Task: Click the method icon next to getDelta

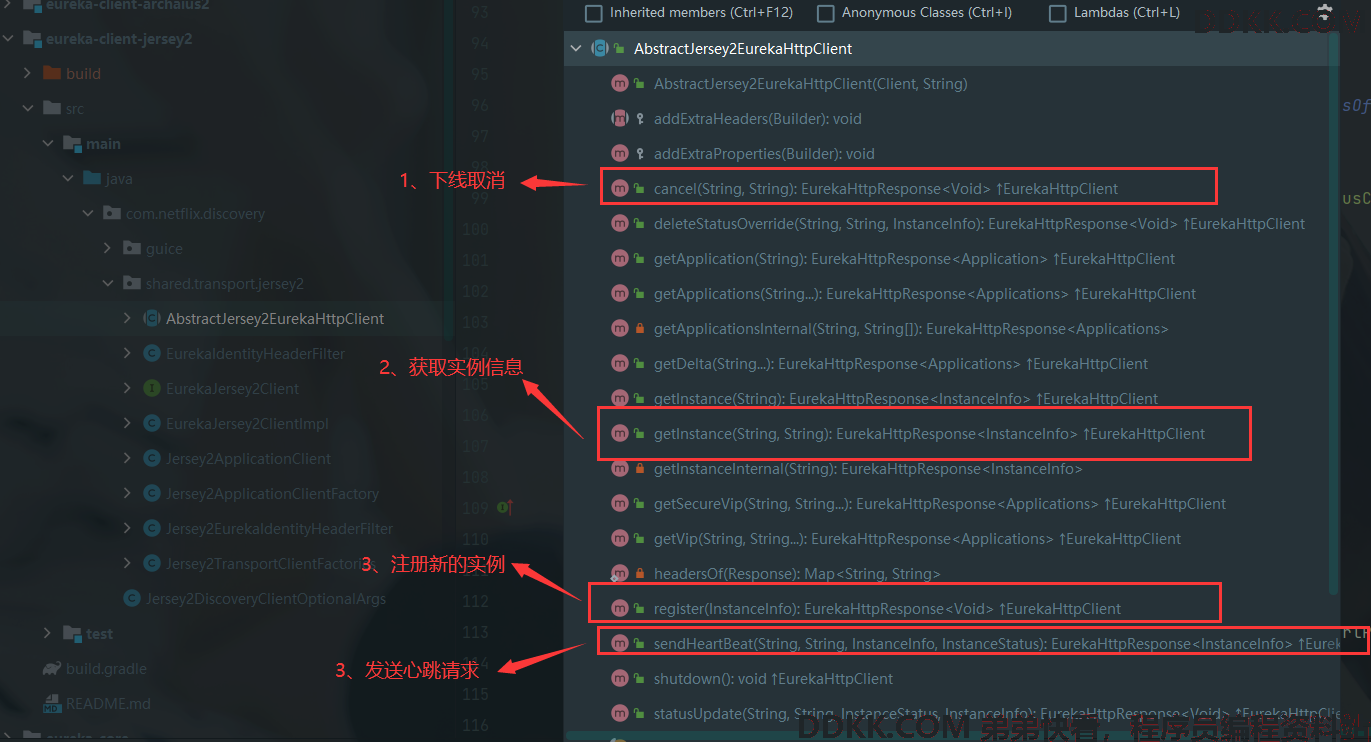Action: tap(619, 364)
